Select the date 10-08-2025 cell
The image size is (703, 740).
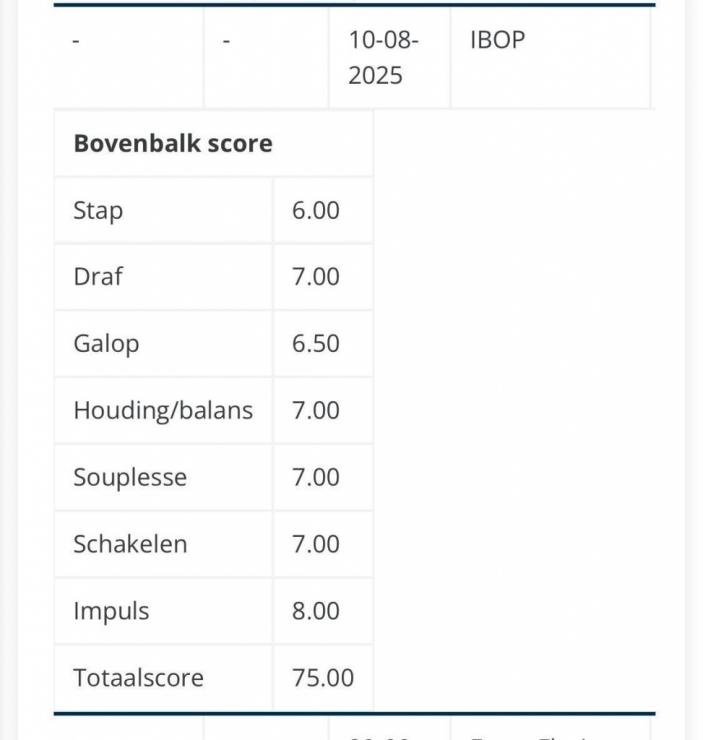[384, 58]
